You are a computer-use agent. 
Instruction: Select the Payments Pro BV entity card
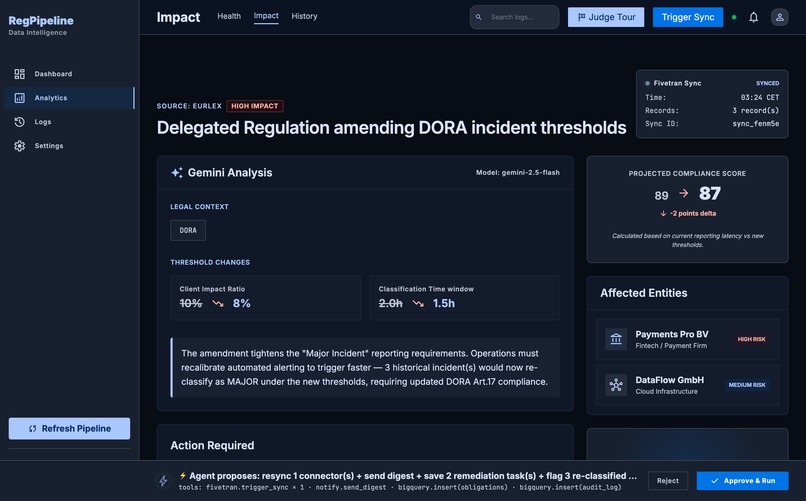pyautogui.click(x=687, y=339)
